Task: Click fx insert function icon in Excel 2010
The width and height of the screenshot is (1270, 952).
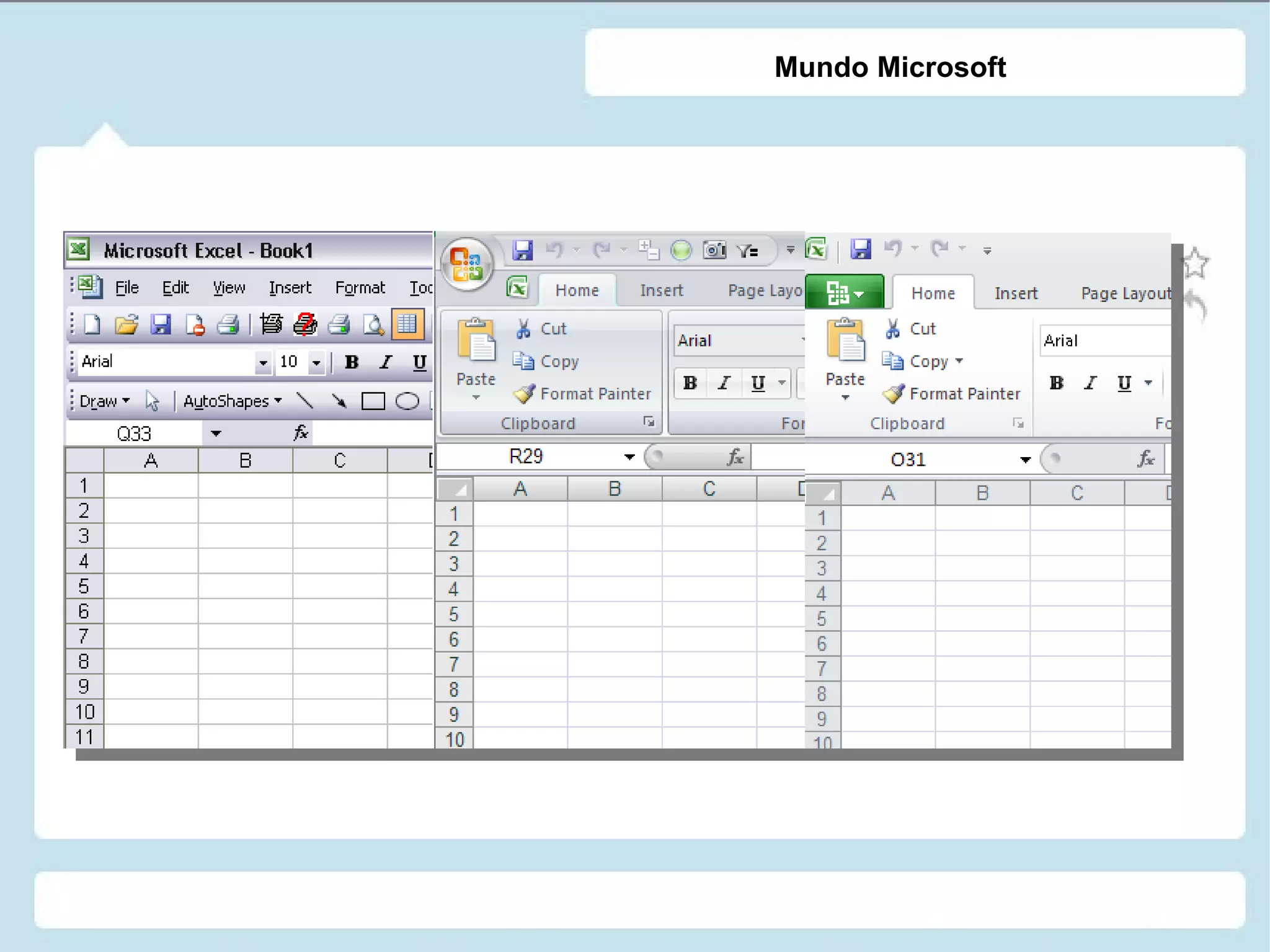Action: [1146, 459]
